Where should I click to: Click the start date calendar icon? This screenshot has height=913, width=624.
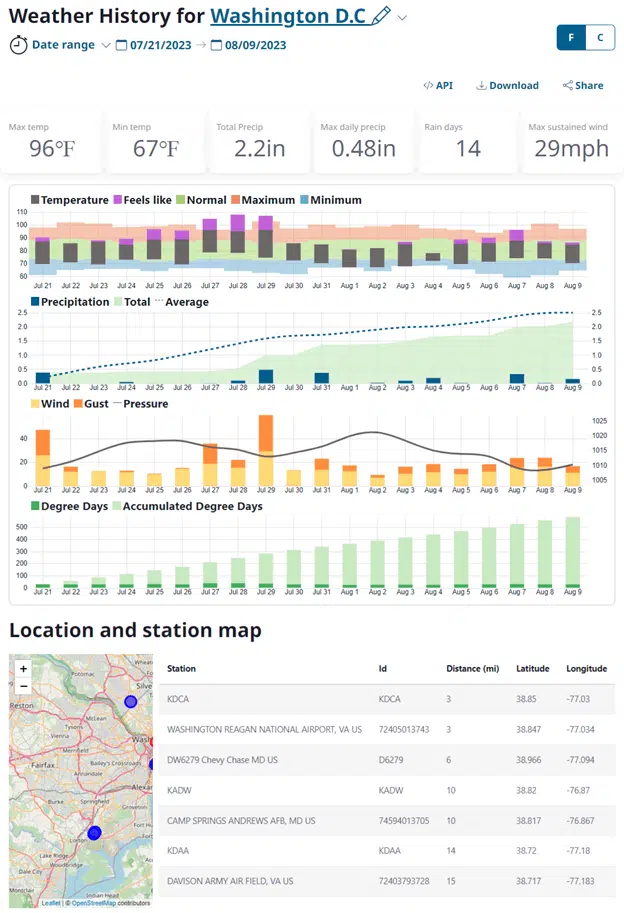coord(122,45)
